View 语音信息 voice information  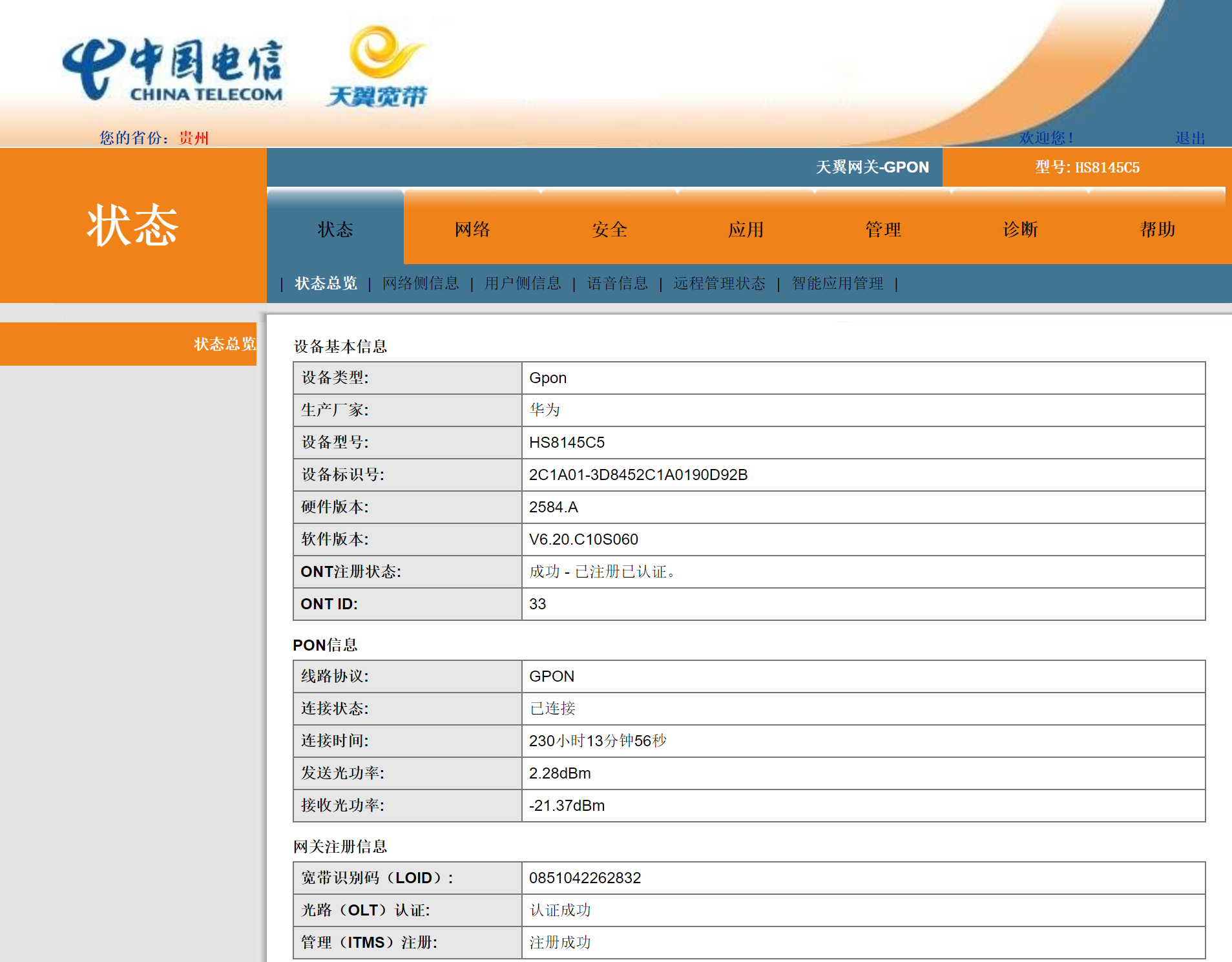click(x=616, y=284)
